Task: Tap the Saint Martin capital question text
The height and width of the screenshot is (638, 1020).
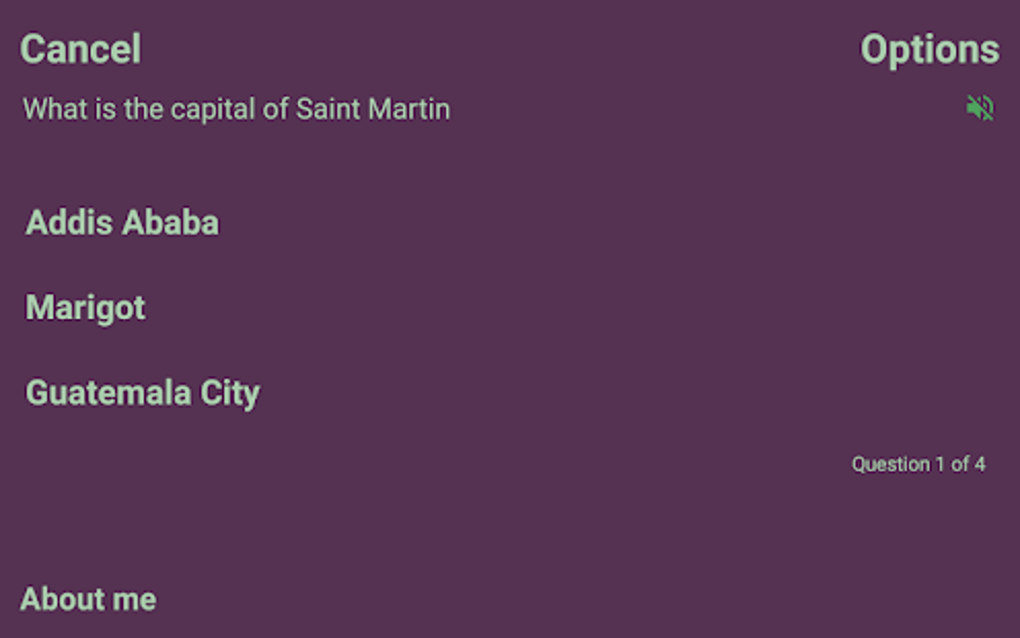Action: tap(236, 109)
